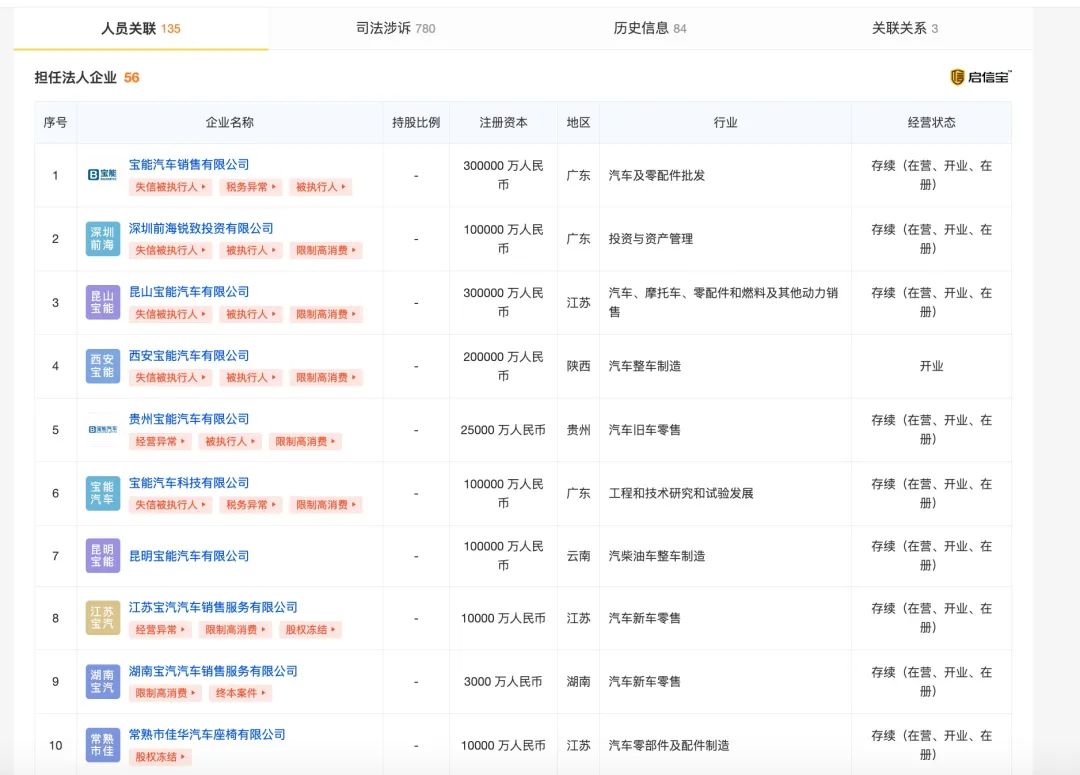Select the 贵州 region cell
This screenshot has height=775, width=1080.
[579, 430]
